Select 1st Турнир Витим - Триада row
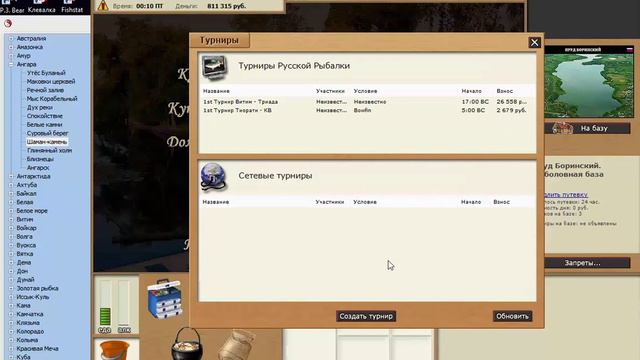Viewport: 640px width, 360px height. point(367,102)
